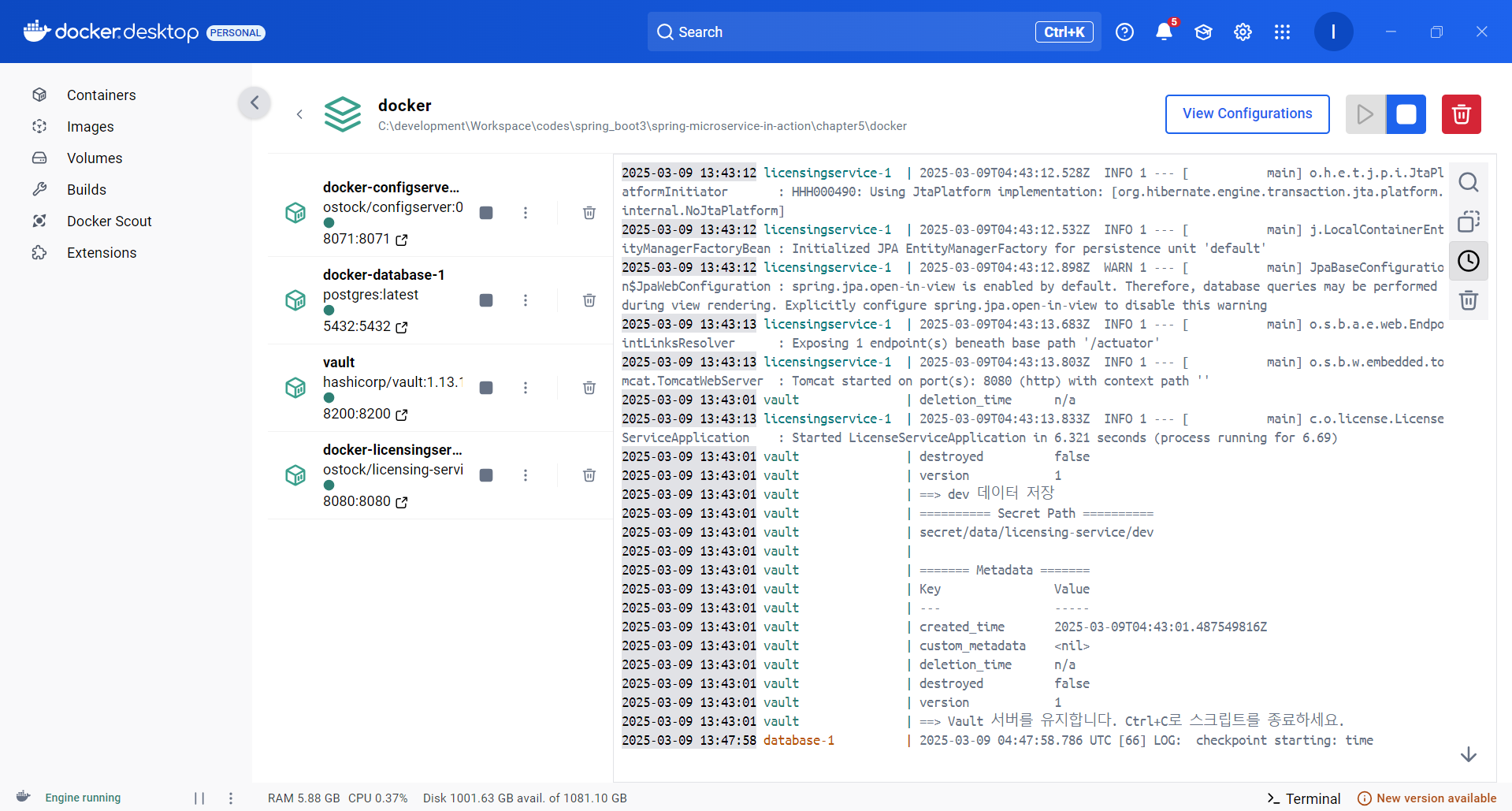Open port link 8080:8080
The image size is (1512, 811).
click(365, 501)
